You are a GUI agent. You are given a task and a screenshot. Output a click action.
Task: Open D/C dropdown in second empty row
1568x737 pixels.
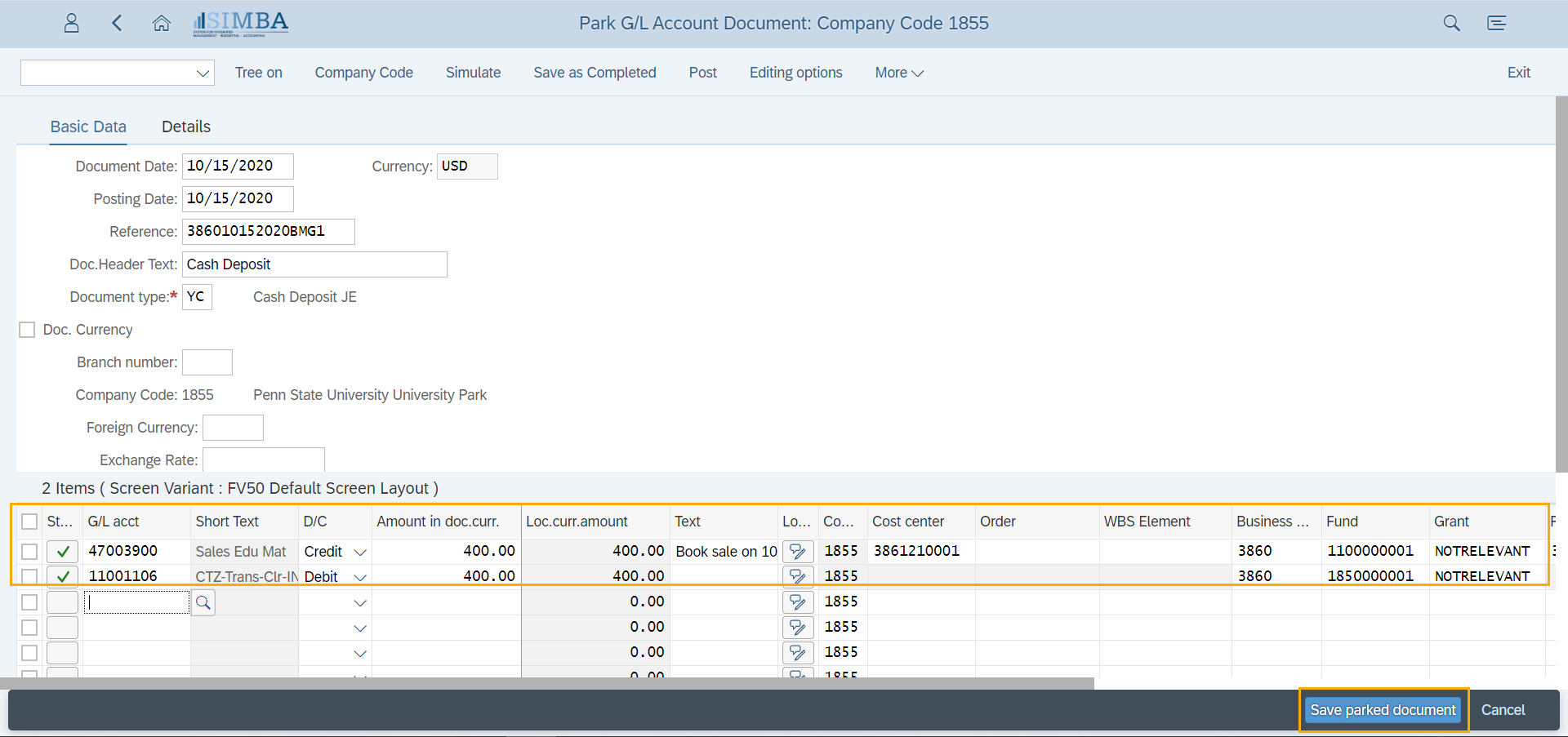[x=359, y=628]
